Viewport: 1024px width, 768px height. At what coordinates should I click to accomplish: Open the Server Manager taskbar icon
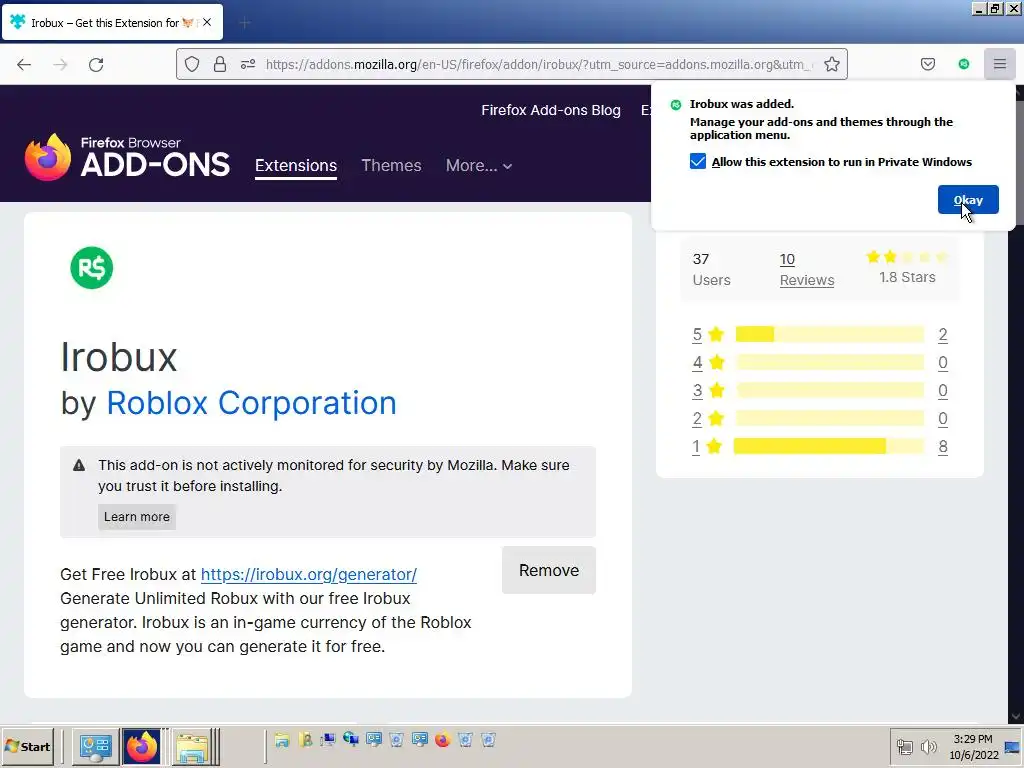[95, 746]
